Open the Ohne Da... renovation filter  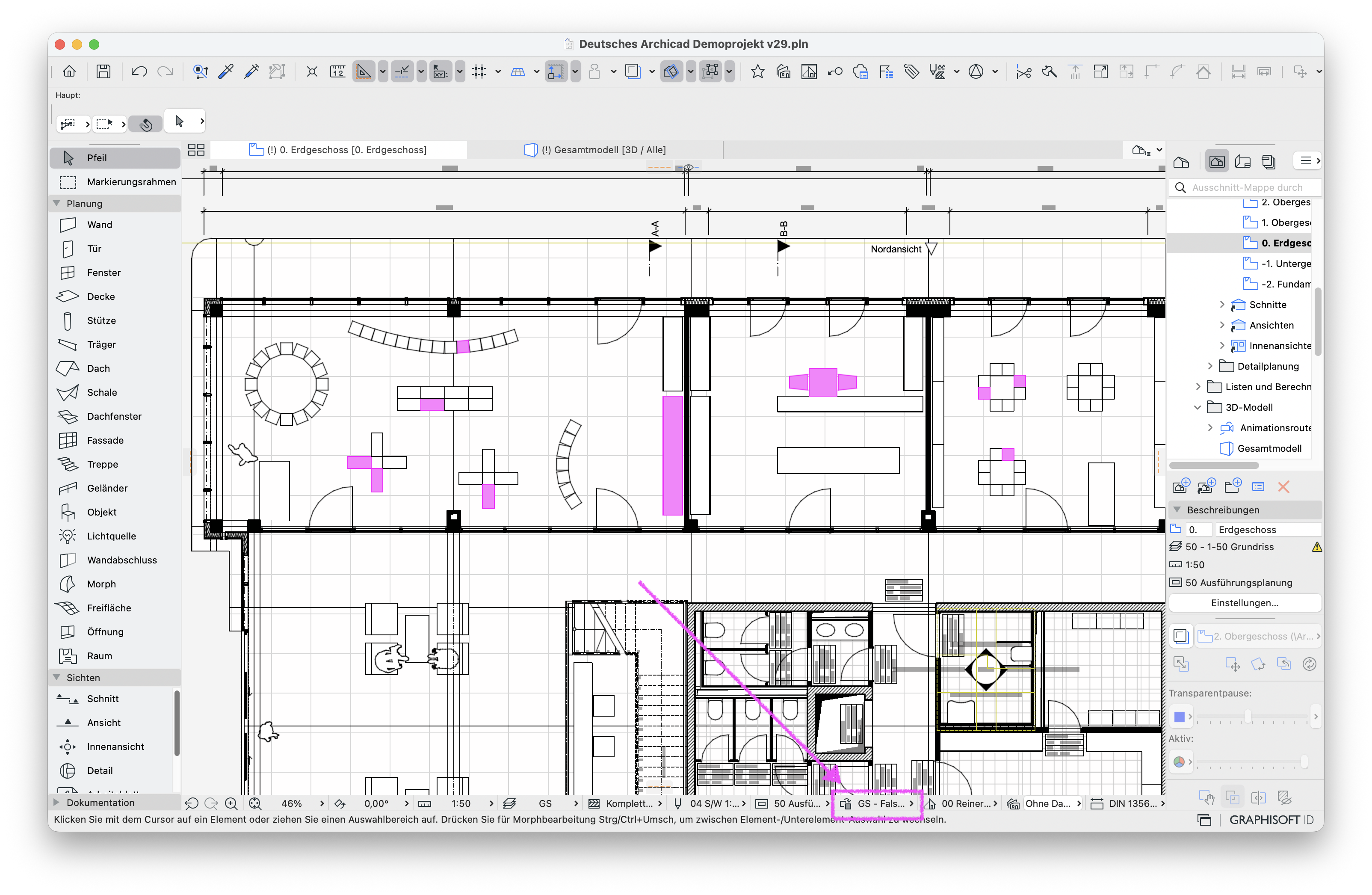[x=1044, y=804]
